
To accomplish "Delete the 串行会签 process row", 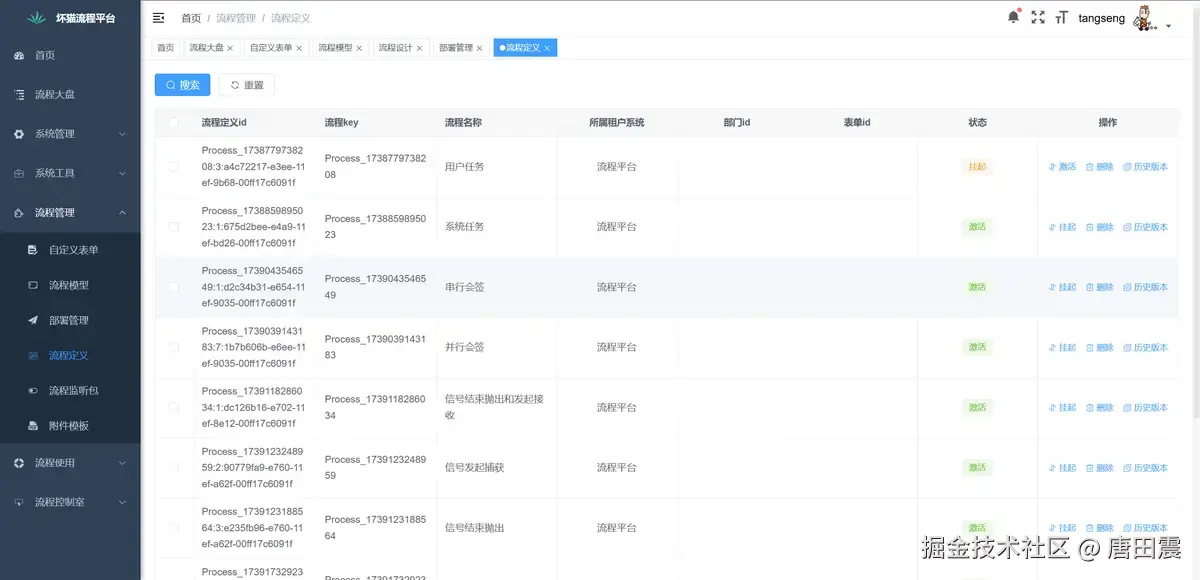I will 1099,287.
